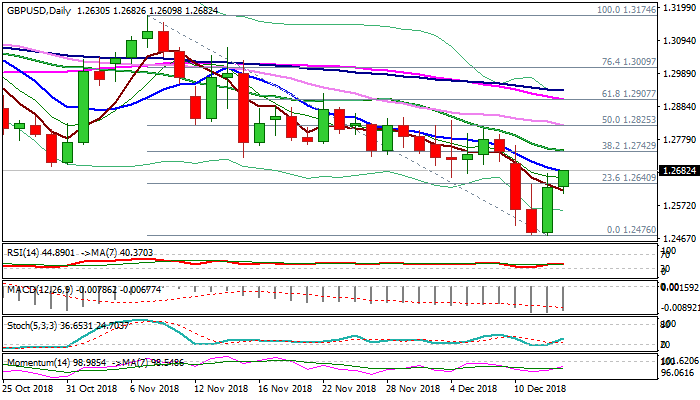Viewport: 700px width, 400px height.
Task: Select the Momentum(14) indicator label
Action: [x=30, y=361]
